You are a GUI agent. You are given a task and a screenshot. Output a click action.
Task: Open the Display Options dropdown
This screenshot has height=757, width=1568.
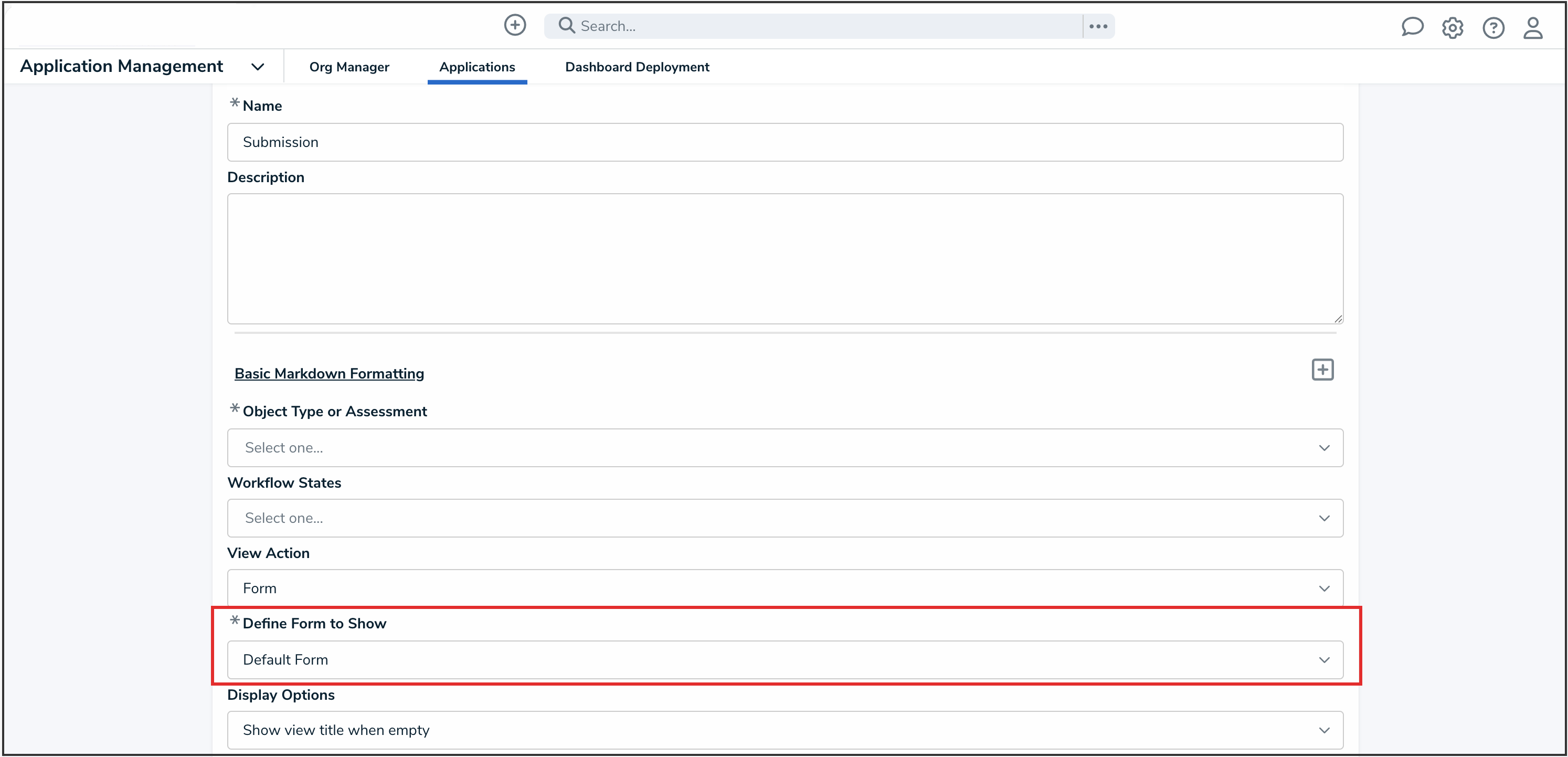tap(784, 730)
